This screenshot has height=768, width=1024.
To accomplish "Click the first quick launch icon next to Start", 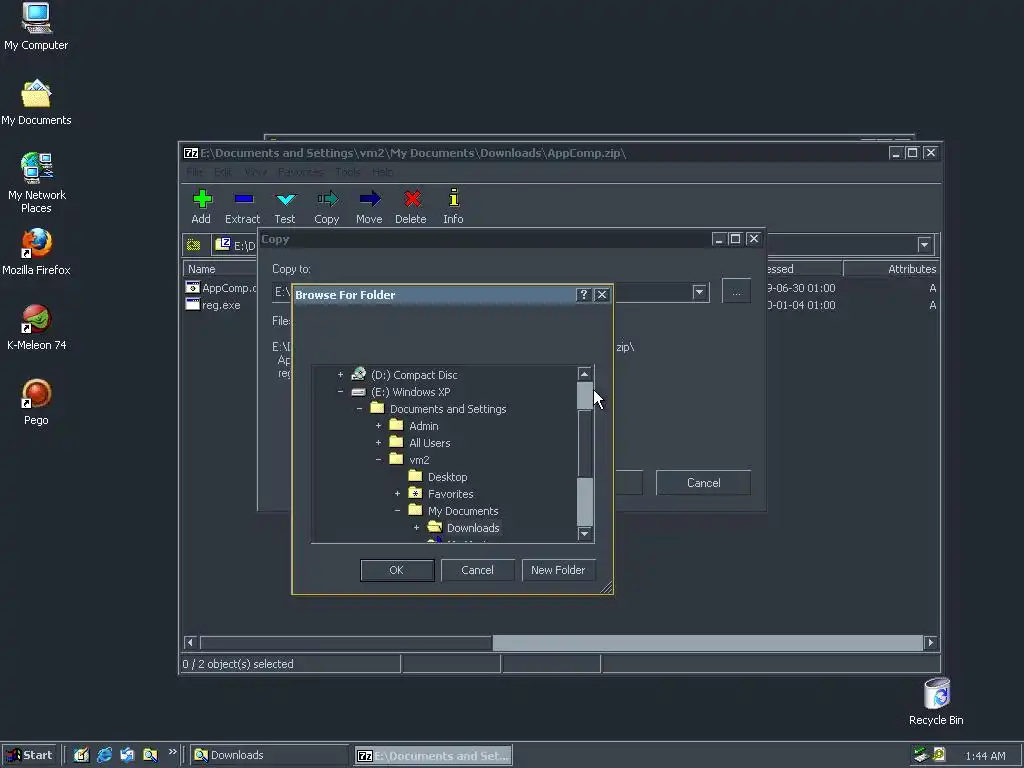I will pos(81,755).
